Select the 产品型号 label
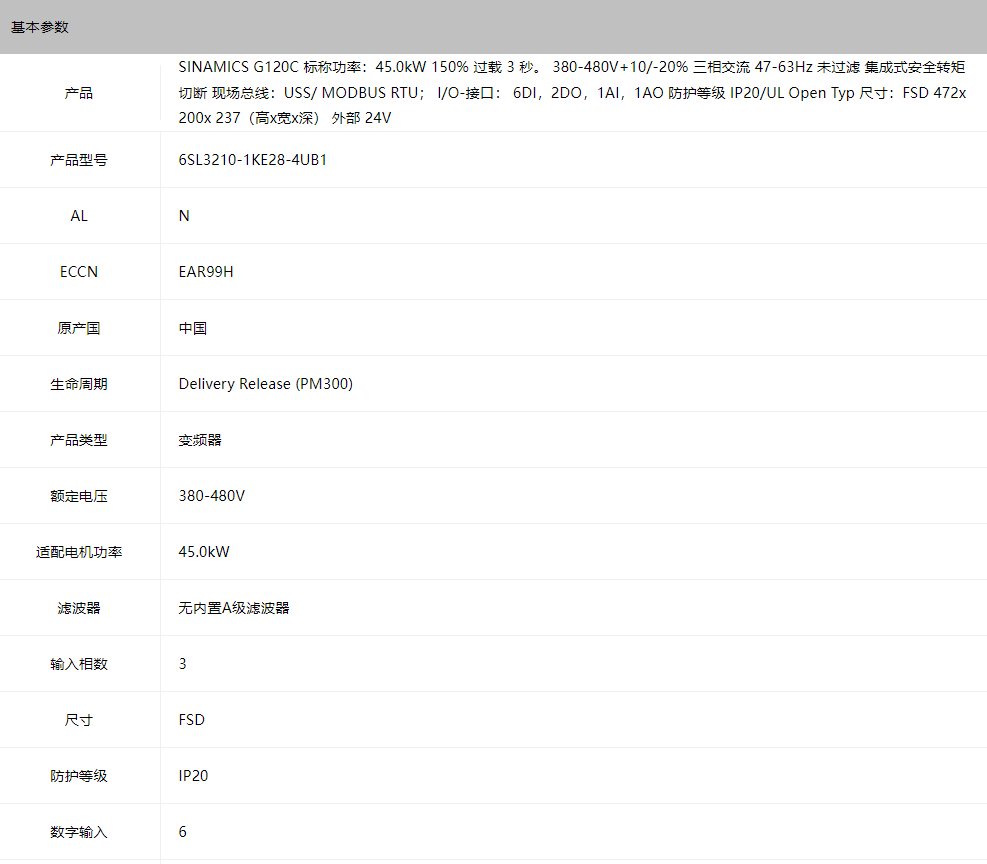This screenshot has height=864, width=987. coord(79,160)
